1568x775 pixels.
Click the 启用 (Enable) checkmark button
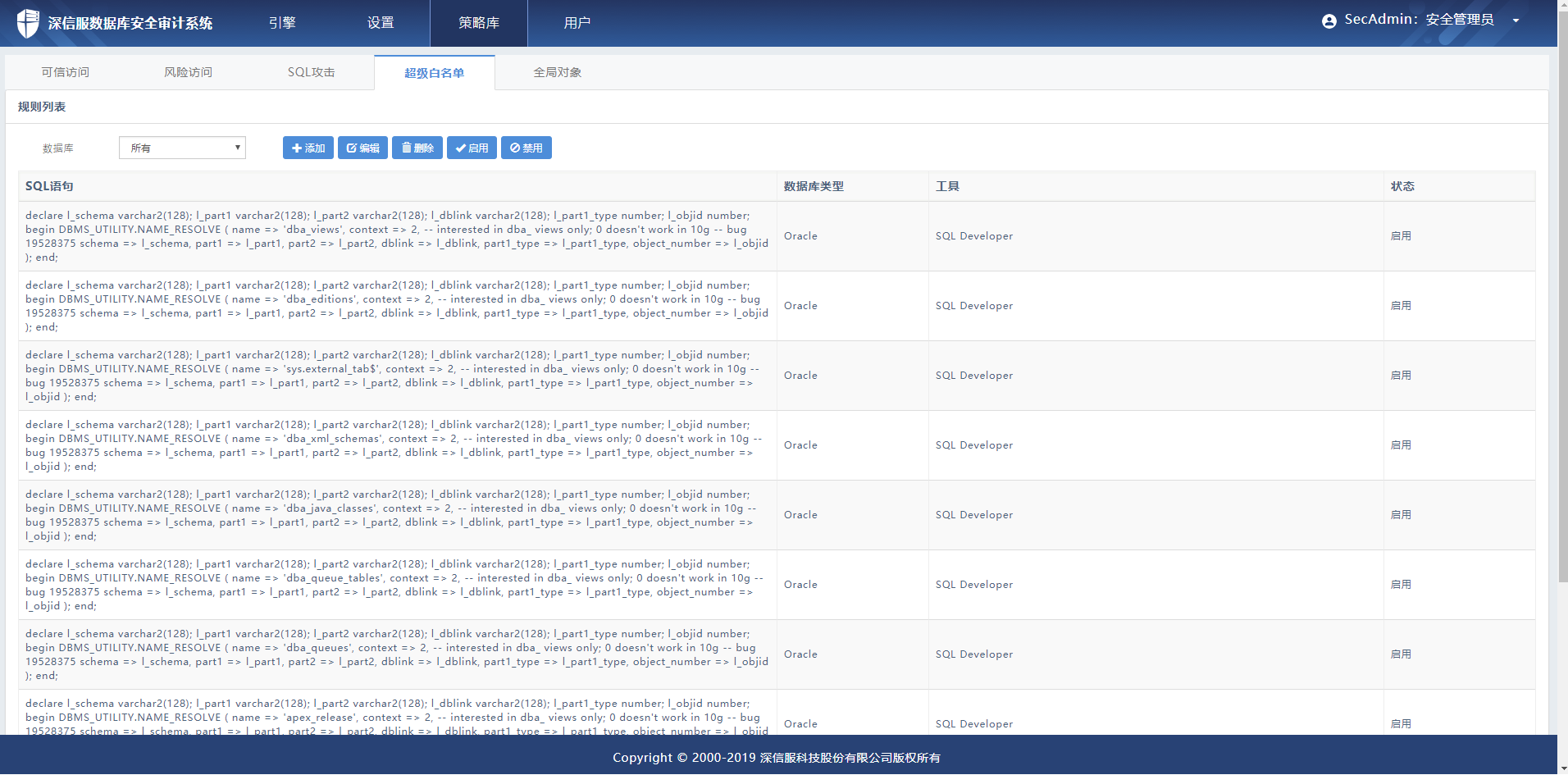[x=472, y=148]
